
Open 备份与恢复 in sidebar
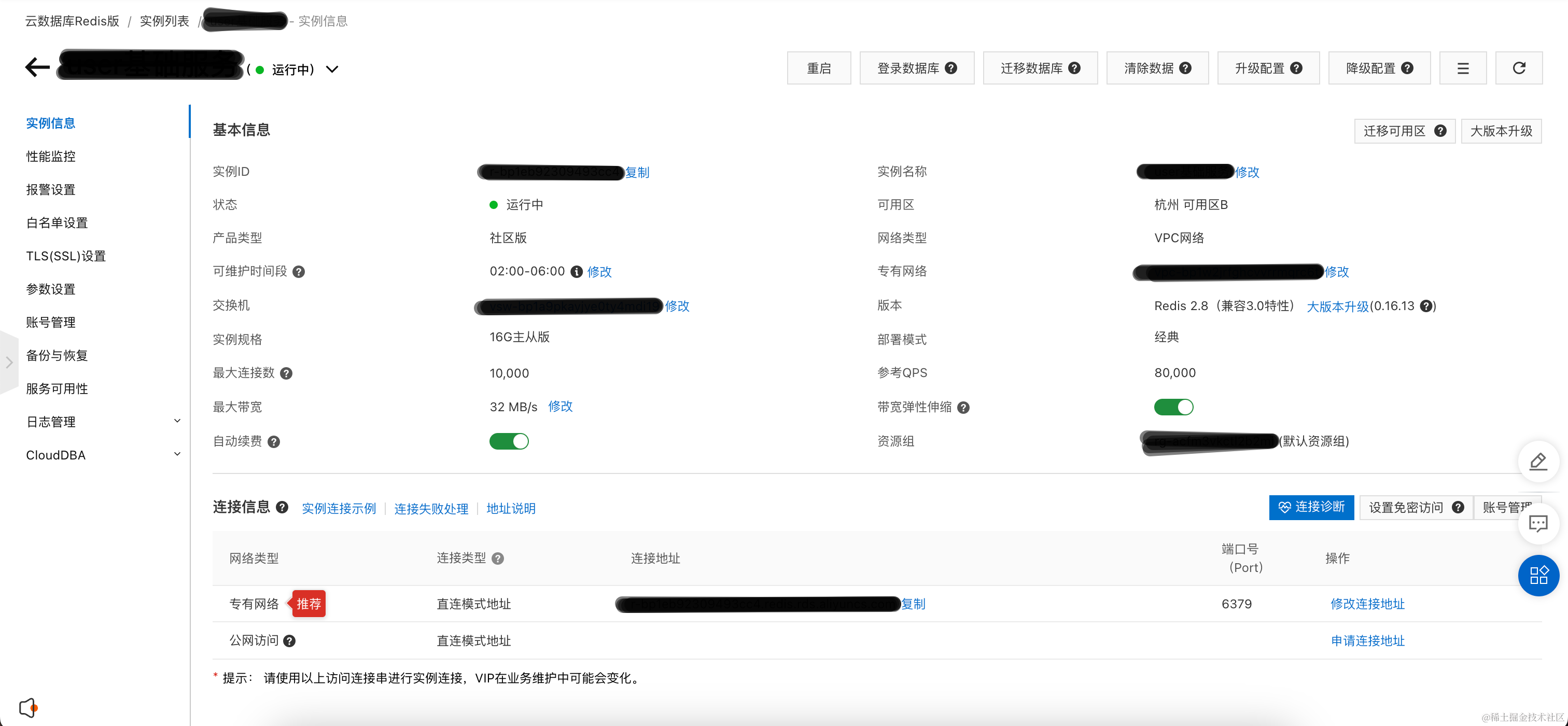[57, 355]
